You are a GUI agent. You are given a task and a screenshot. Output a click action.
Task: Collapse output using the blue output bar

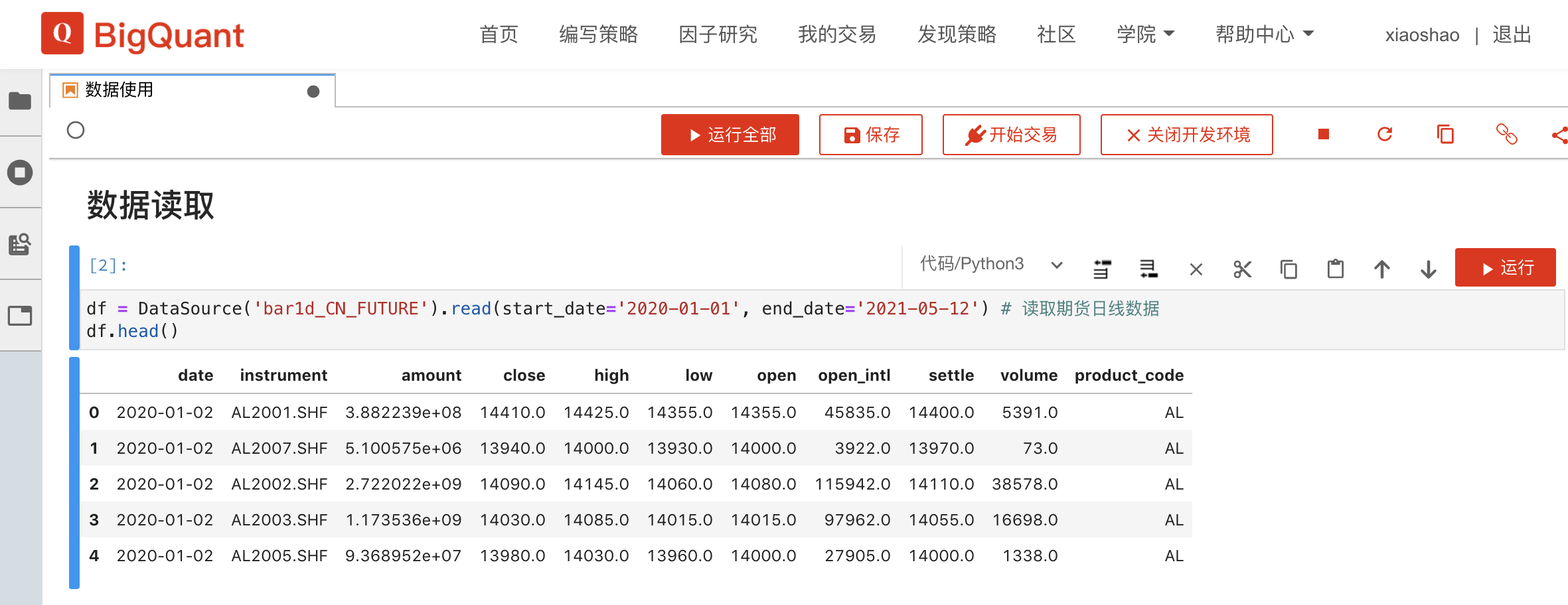(74, 472)
